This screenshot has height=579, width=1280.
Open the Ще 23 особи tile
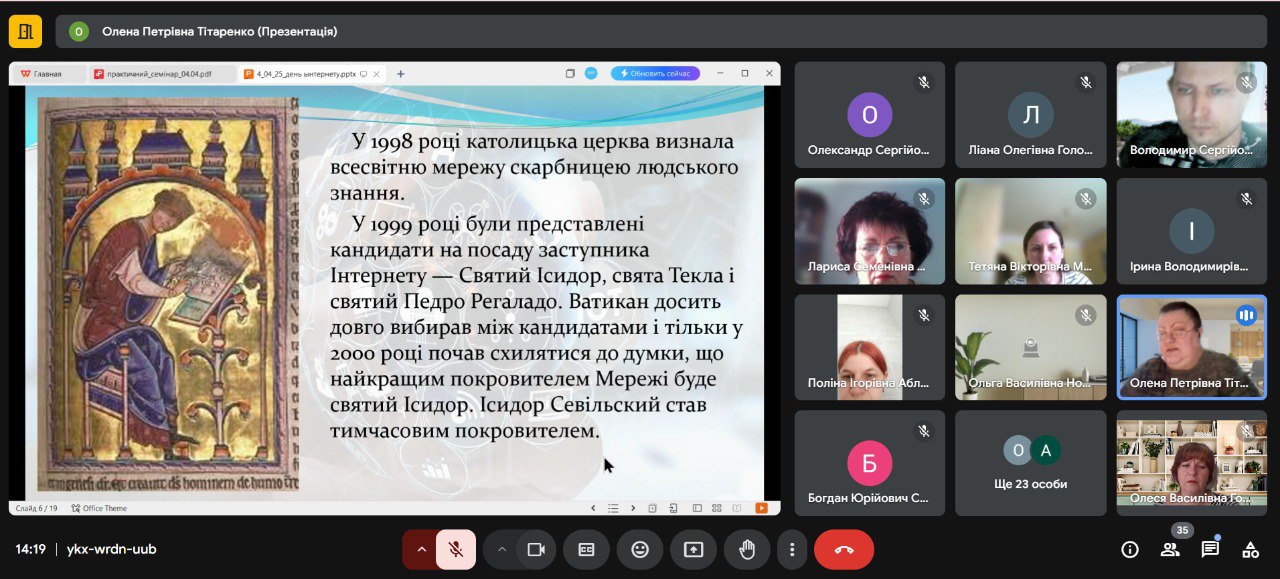[x=1031, y=463]
